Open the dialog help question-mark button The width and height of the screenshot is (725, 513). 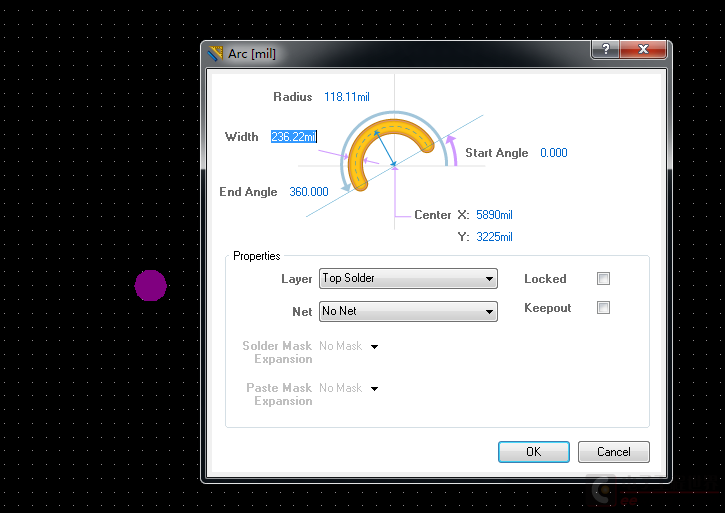click(x=605, y=49)
